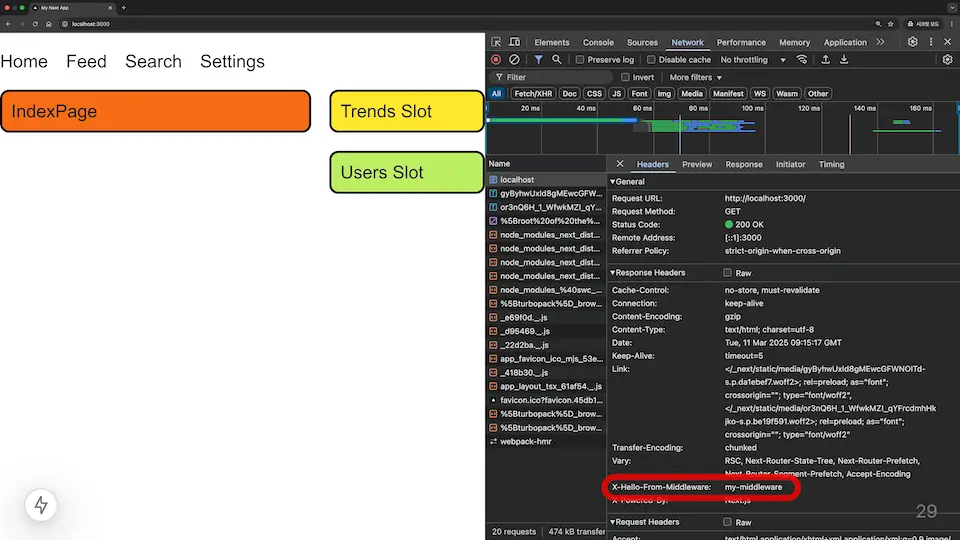Screen dimensions: 960x540
Task: Import HAR file upload icon
Action: [x=825, y=59]
